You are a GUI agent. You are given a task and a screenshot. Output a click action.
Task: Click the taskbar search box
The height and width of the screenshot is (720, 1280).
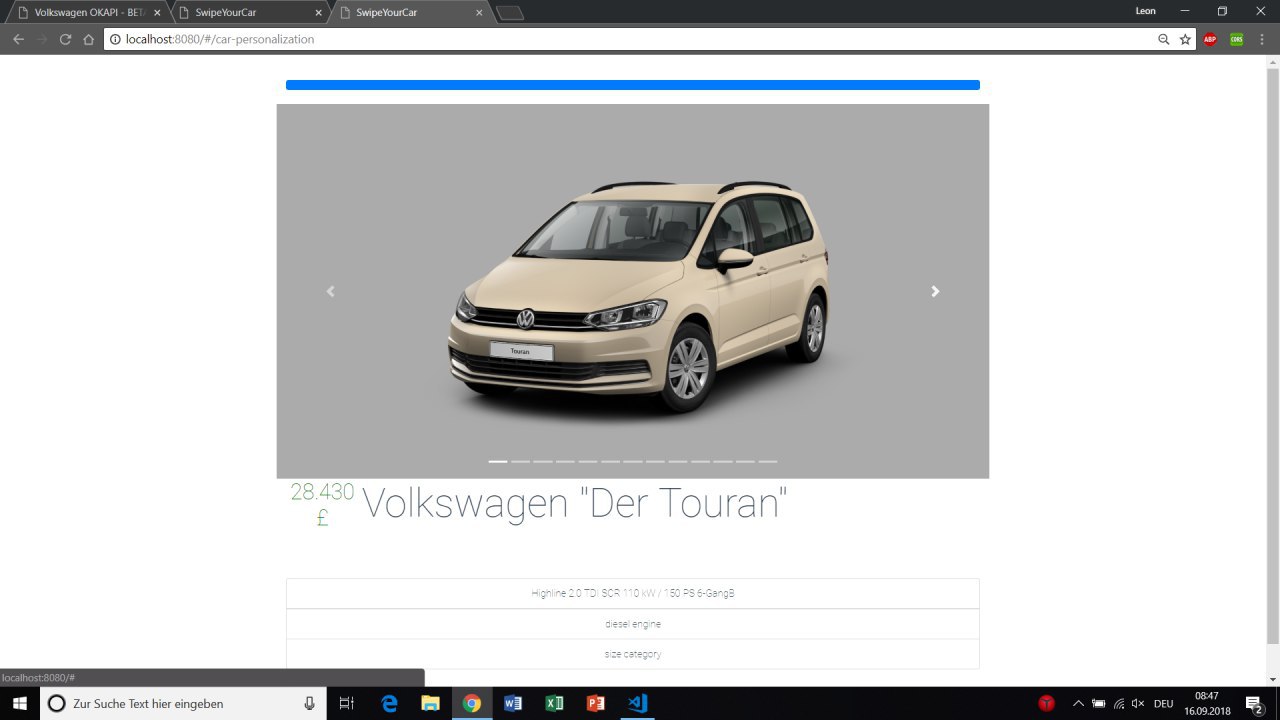pyautogui.click(x=183, y=703)
